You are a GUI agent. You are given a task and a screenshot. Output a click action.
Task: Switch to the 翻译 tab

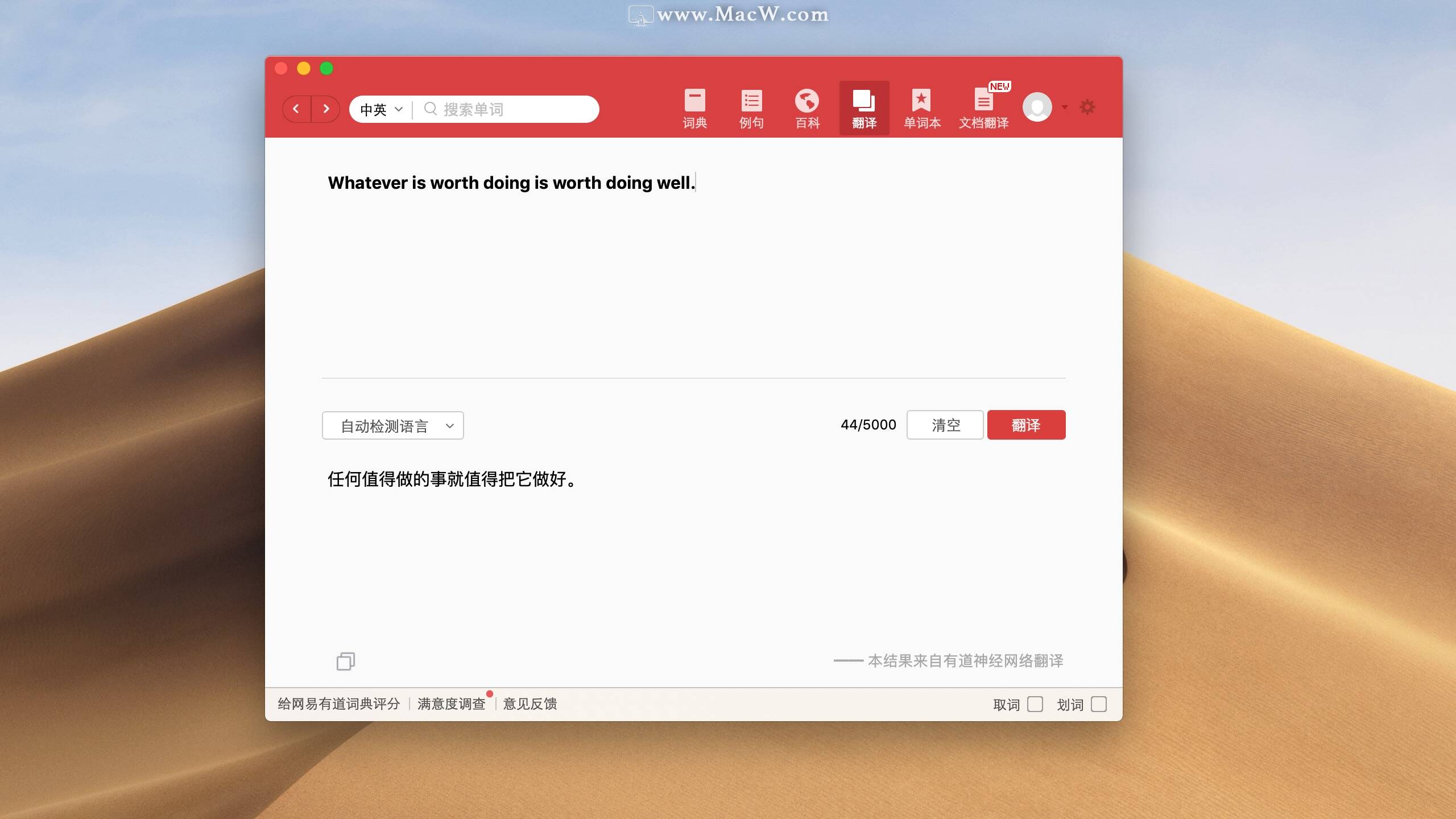[x=864, y=108]
